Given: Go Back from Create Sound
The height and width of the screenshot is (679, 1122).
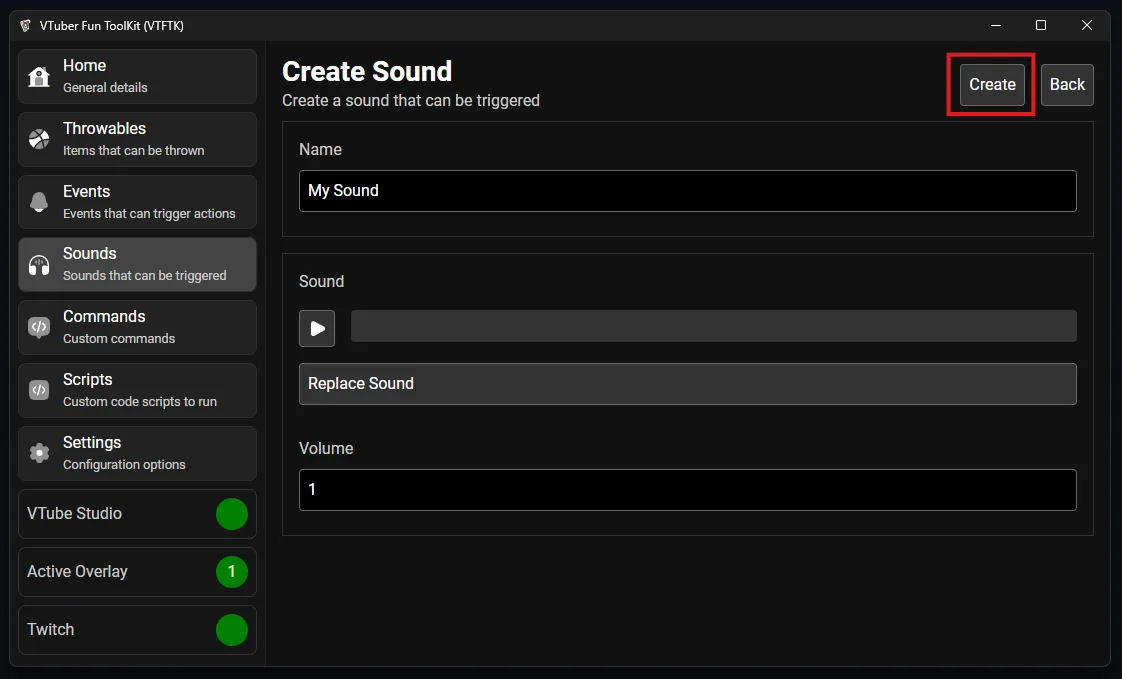Looking at the screenshot, I should [1066, 85].
